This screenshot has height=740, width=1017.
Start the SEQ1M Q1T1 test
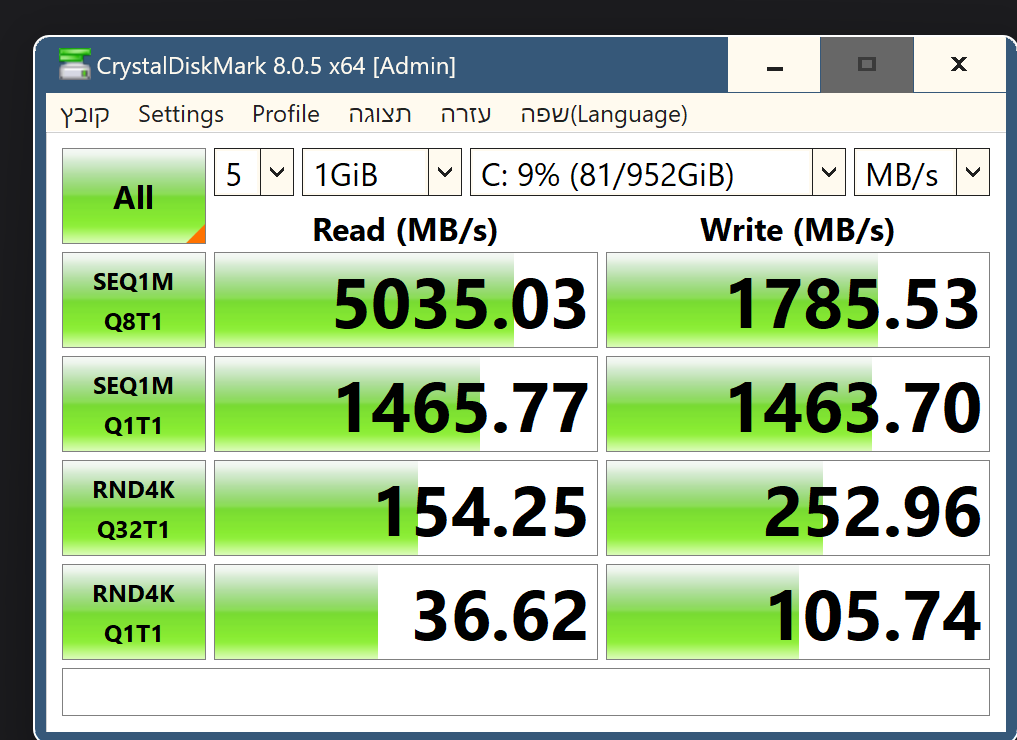coord(134,404)
